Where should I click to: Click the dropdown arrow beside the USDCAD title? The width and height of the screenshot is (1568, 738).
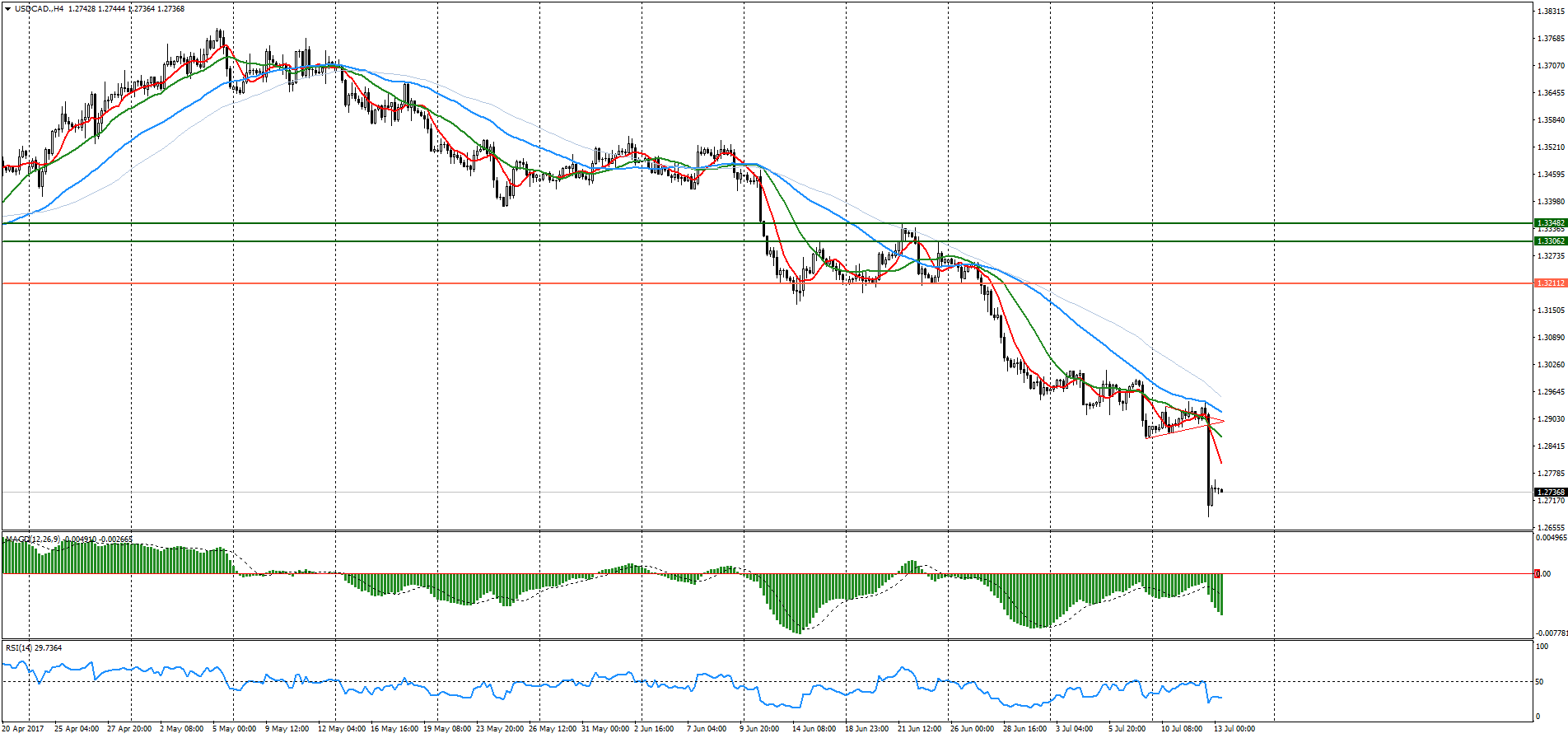tap(7, 9)
